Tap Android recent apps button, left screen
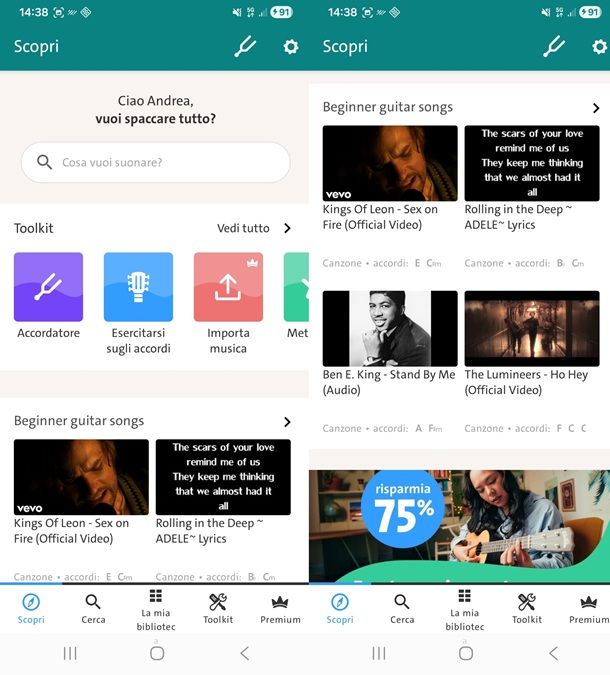Viewport: 610px width, 675px height. pos(70,653)
